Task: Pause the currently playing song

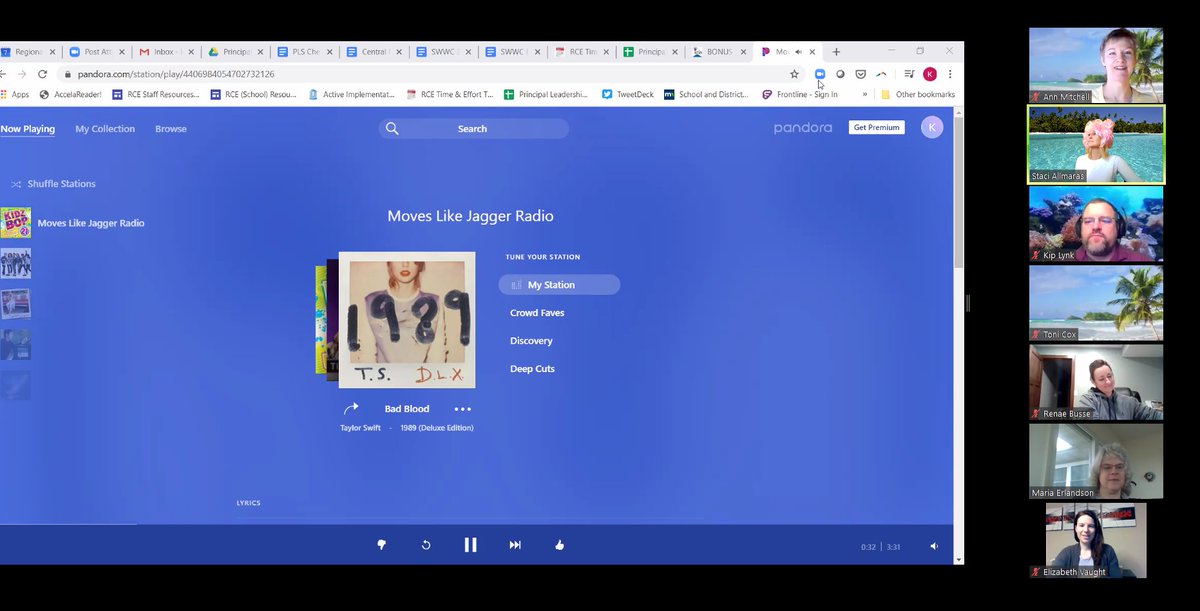Action: [470, 544]
